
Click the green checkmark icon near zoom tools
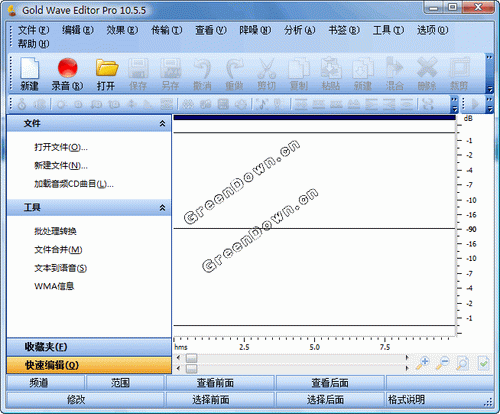click(483, 363)
